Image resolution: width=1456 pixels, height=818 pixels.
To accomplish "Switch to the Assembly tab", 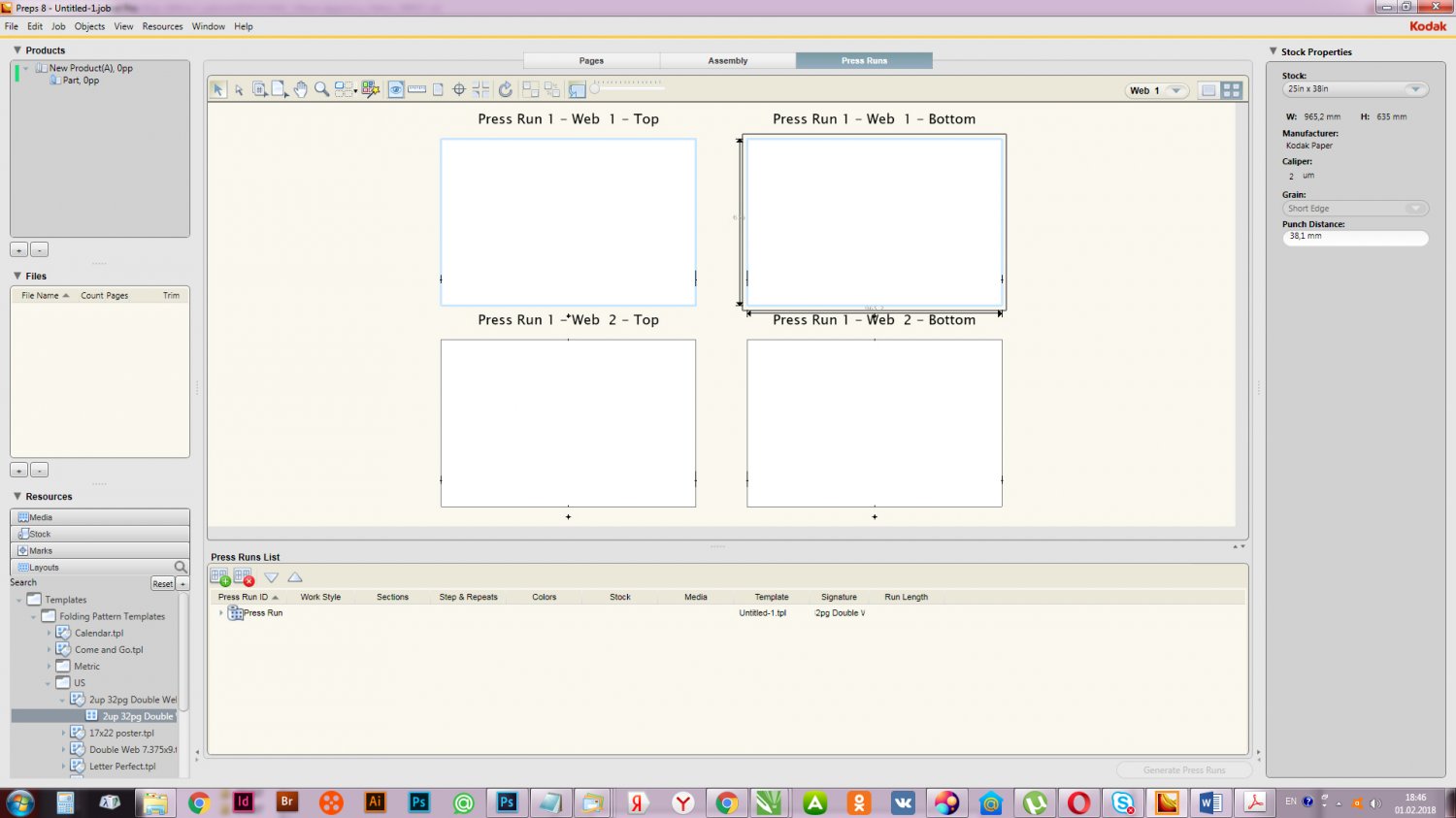I will pyautogui.click(x=727, y=60).
